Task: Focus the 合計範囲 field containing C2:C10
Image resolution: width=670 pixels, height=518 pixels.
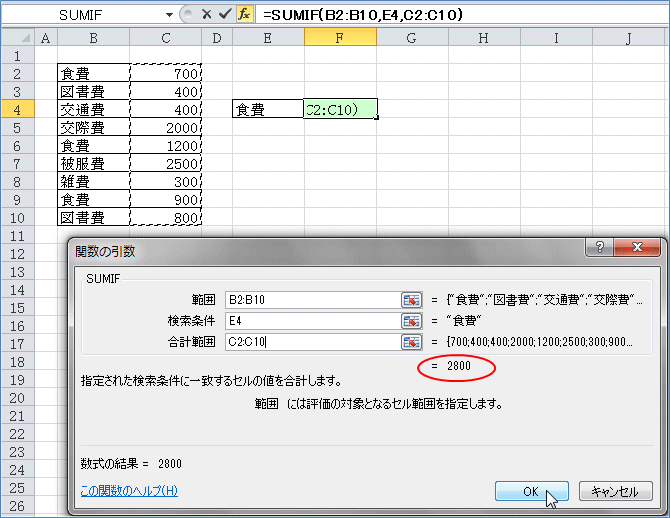Action: [313, 342]
